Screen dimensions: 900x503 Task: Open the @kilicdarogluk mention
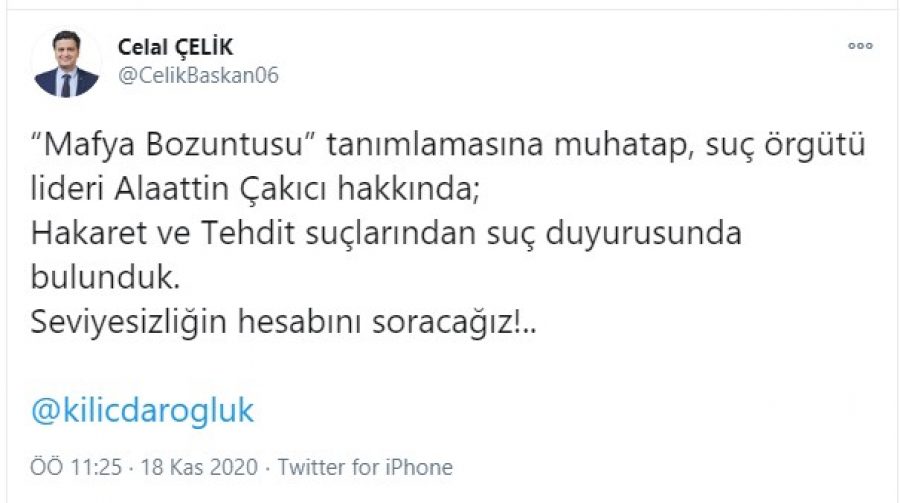point(142,411)
